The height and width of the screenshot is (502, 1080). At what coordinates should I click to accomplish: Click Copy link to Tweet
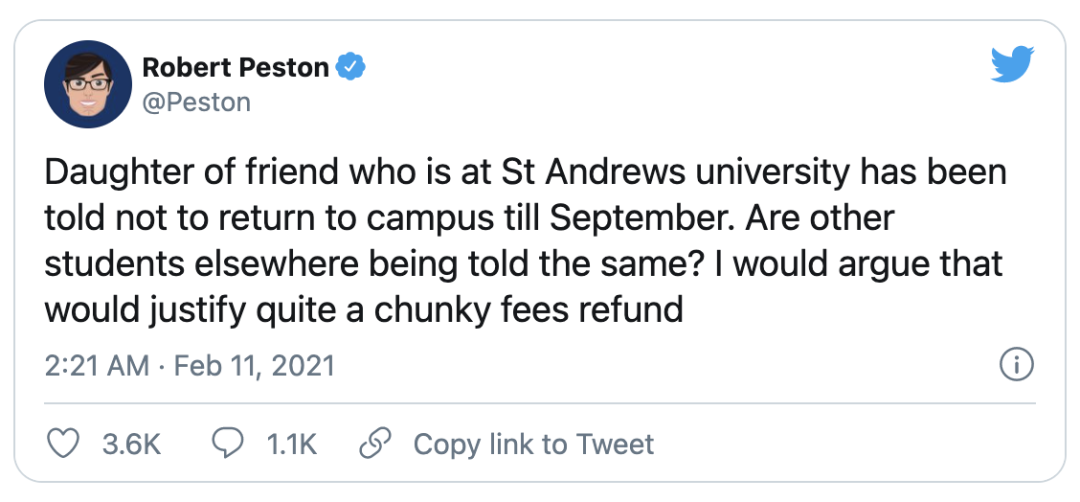tap(533, 444)
